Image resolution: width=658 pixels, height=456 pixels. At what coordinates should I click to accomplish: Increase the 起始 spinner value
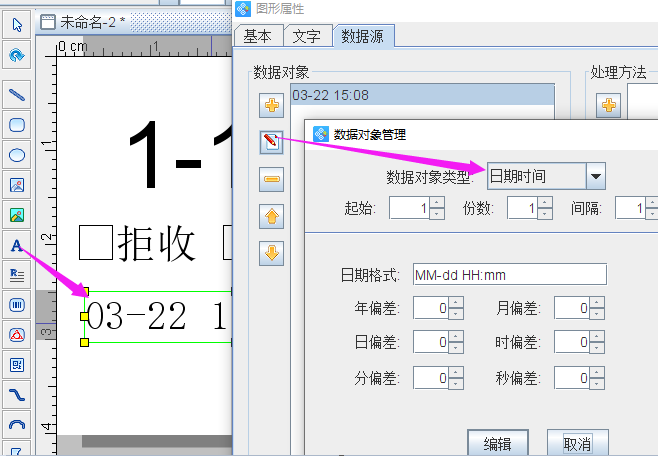click(437, 203)
